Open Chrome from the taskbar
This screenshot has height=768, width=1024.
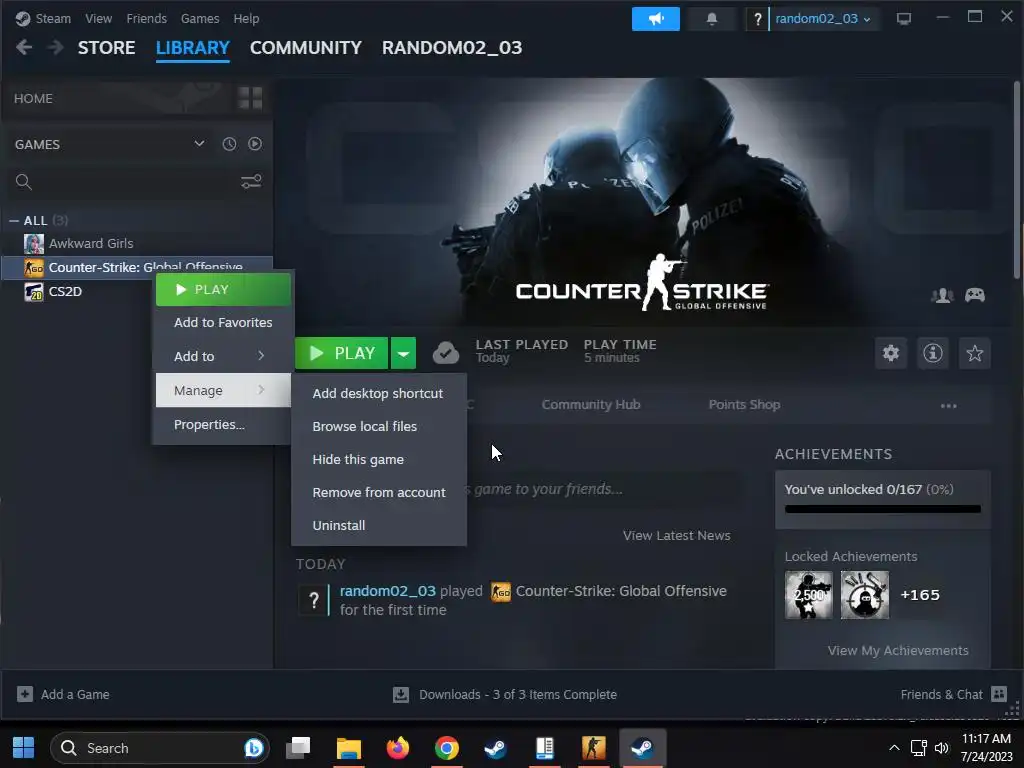tap(447, 748)
